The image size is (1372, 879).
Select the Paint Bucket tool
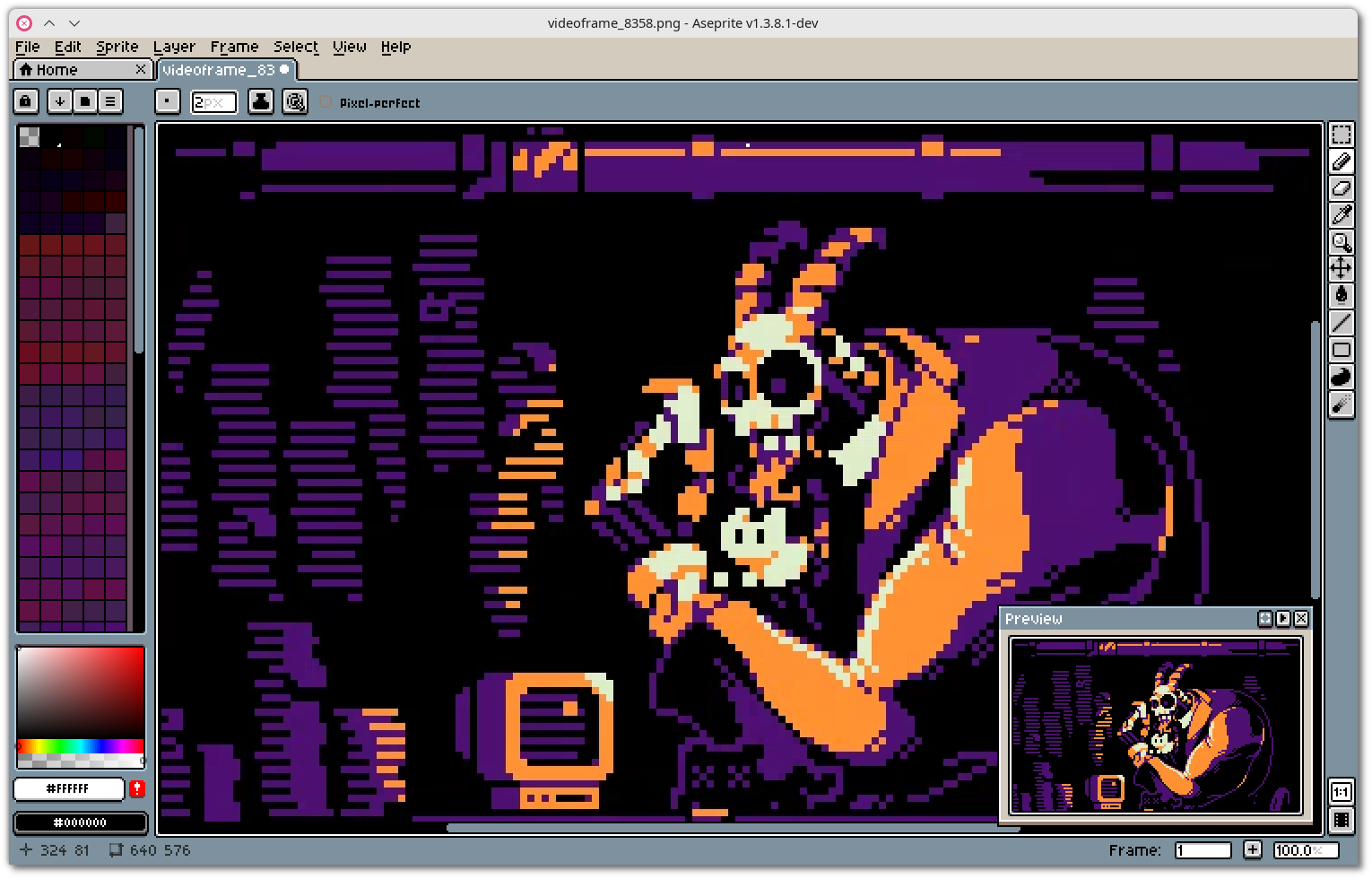click(1341, 295)
